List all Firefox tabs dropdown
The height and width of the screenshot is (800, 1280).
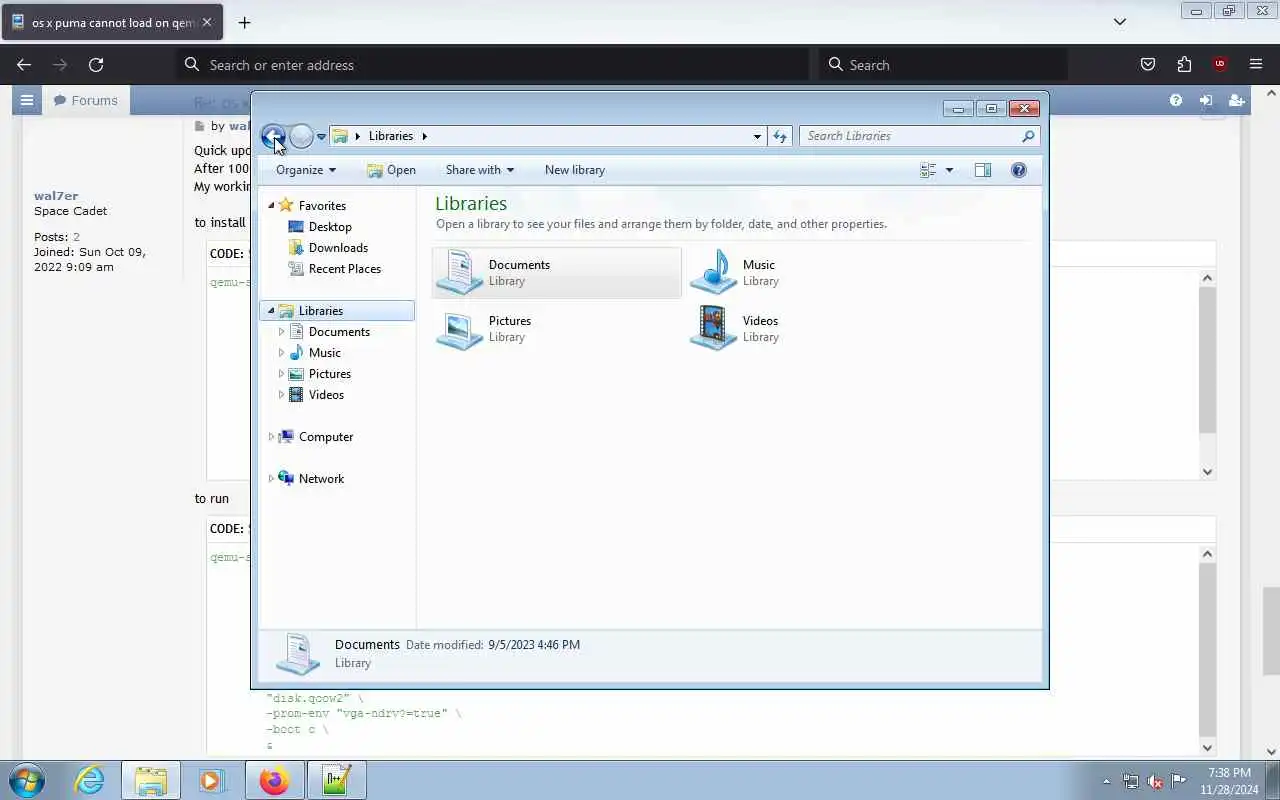pos(1120,22)
